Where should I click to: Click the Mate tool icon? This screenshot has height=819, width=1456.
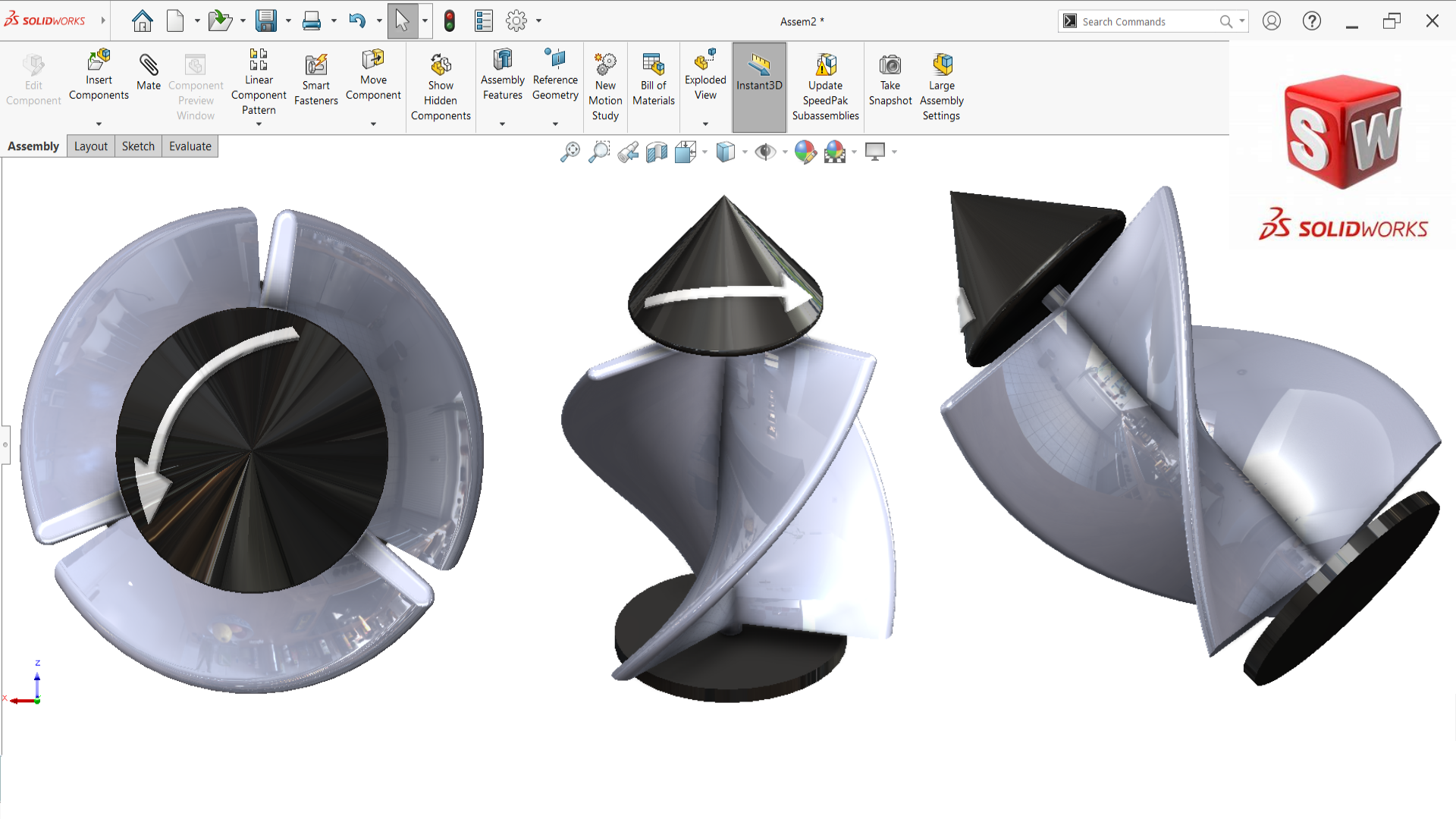click(x=149, y=67)
